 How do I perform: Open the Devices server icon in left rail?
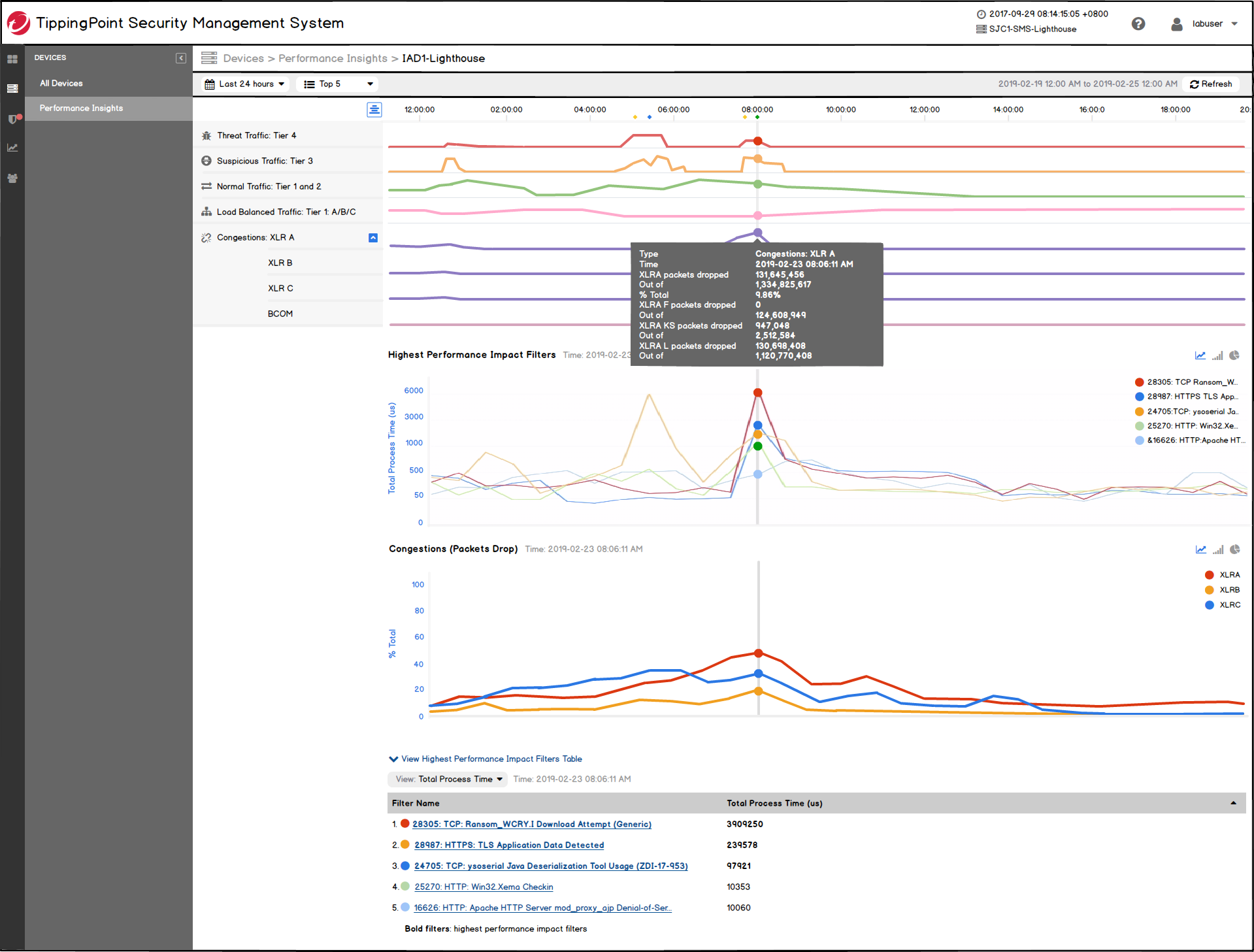click(x=12, y=88)
